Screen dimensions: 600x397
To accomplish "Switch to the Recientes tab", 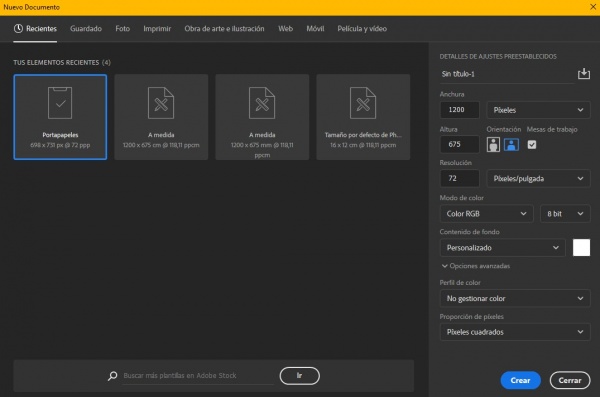I will pos(35,29).
